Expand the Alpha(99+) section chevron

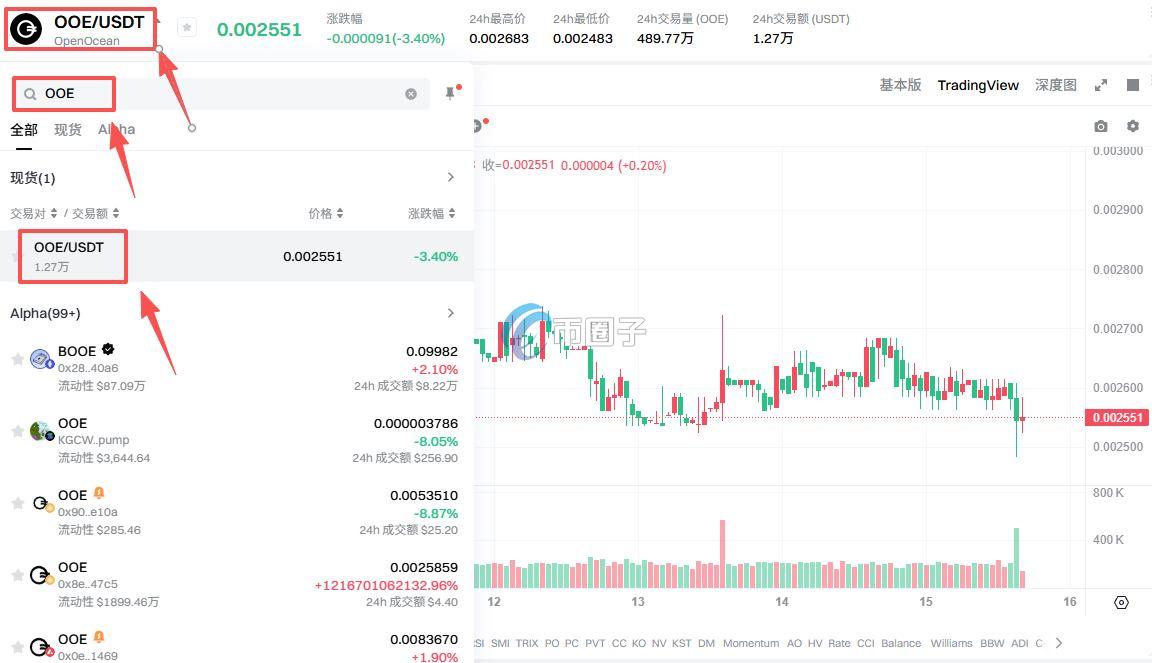pyautogui.click(x=450, y=313)
